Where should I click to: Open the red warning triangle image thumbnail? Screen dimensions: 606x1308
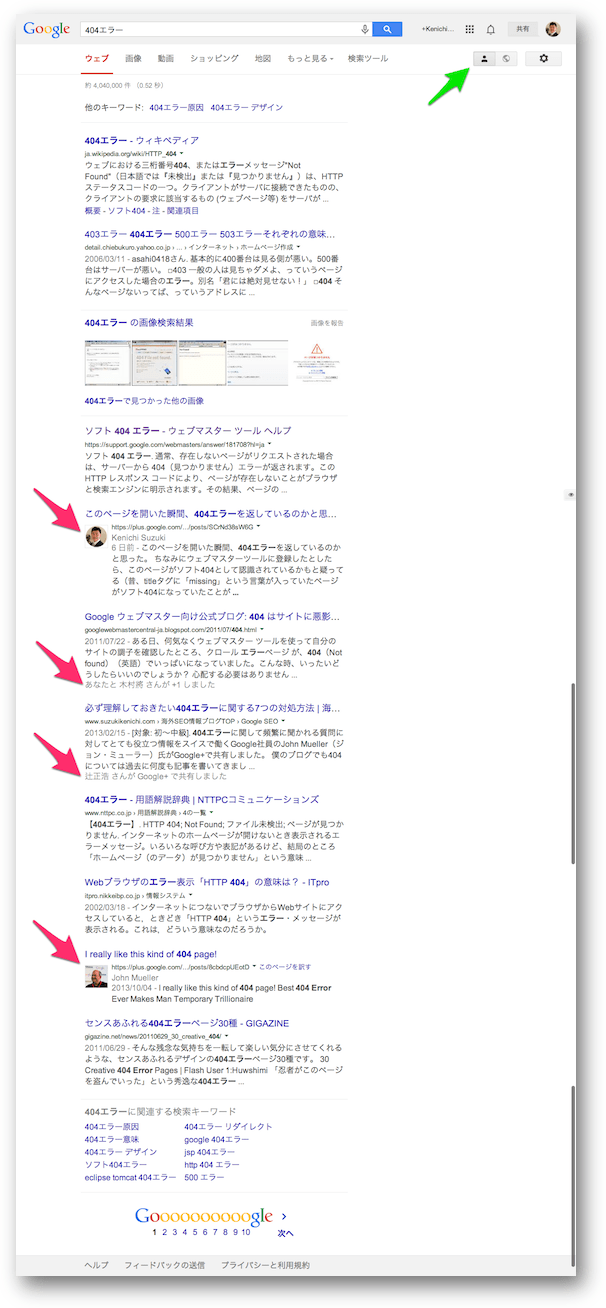tap(317, 362)
